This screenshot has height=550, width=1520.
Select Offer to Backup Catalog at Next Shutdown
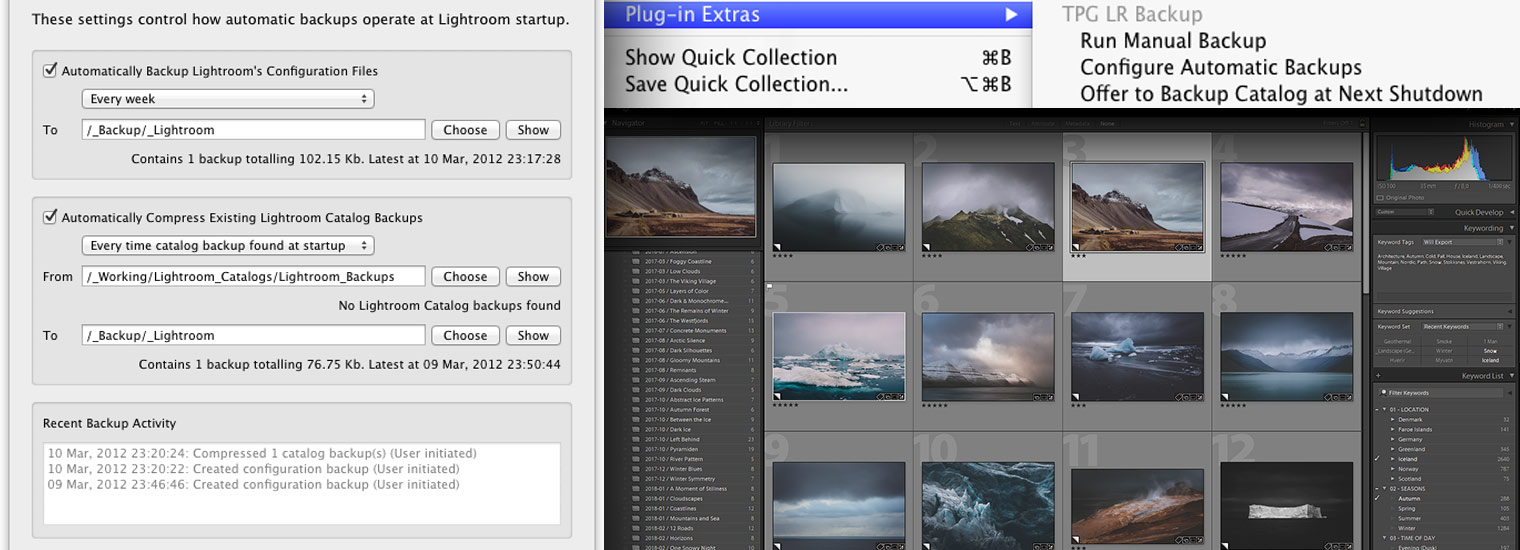tap(1281, 94)
